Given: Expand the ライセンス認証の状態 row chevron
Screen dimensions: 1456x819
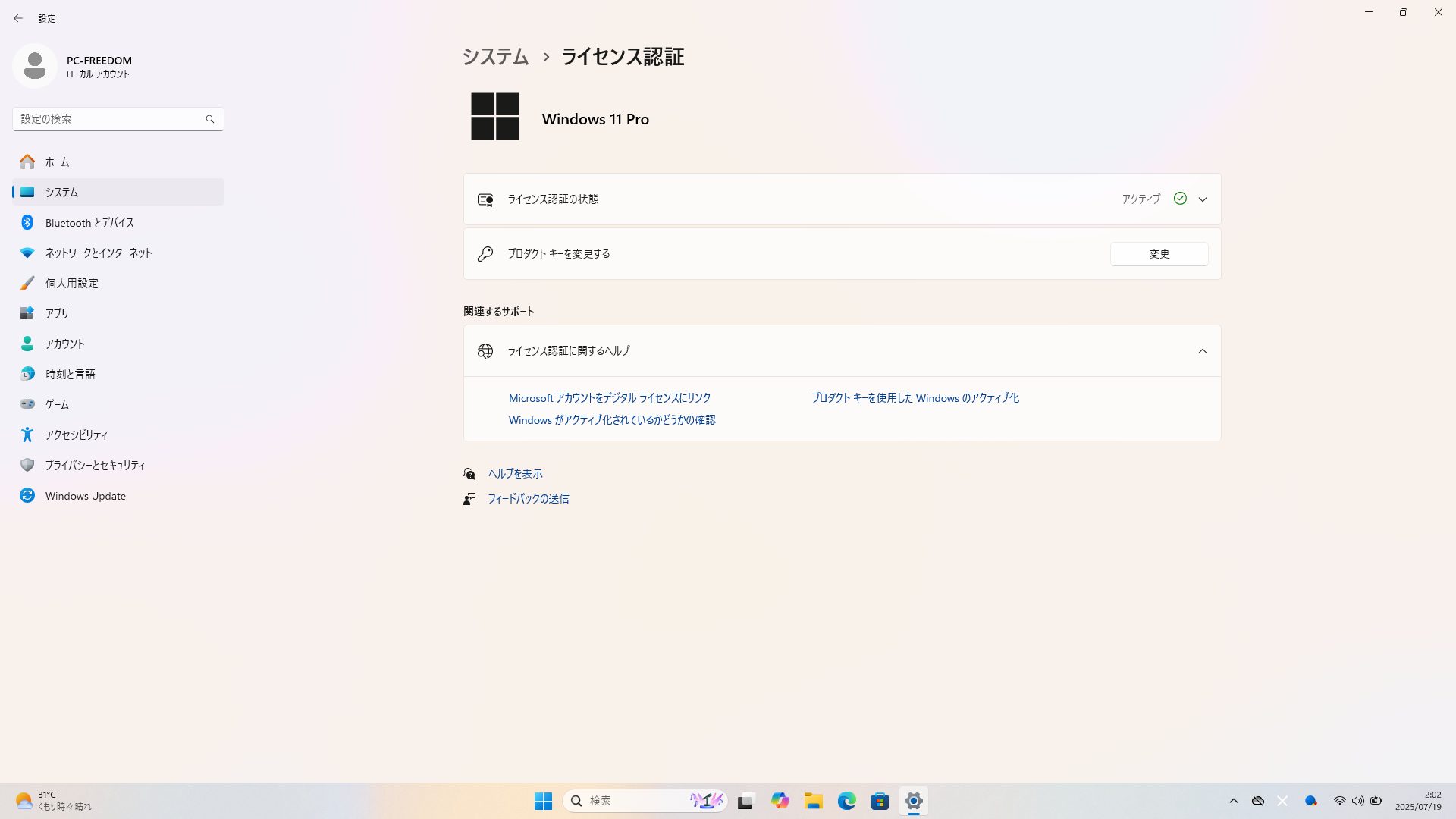Looking at the screenshot, I should (1202, 199).
